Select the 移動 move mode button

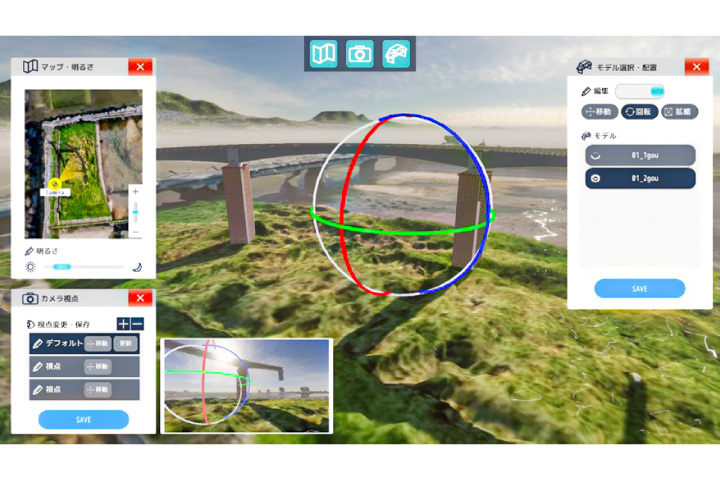(x=600, y=112)
